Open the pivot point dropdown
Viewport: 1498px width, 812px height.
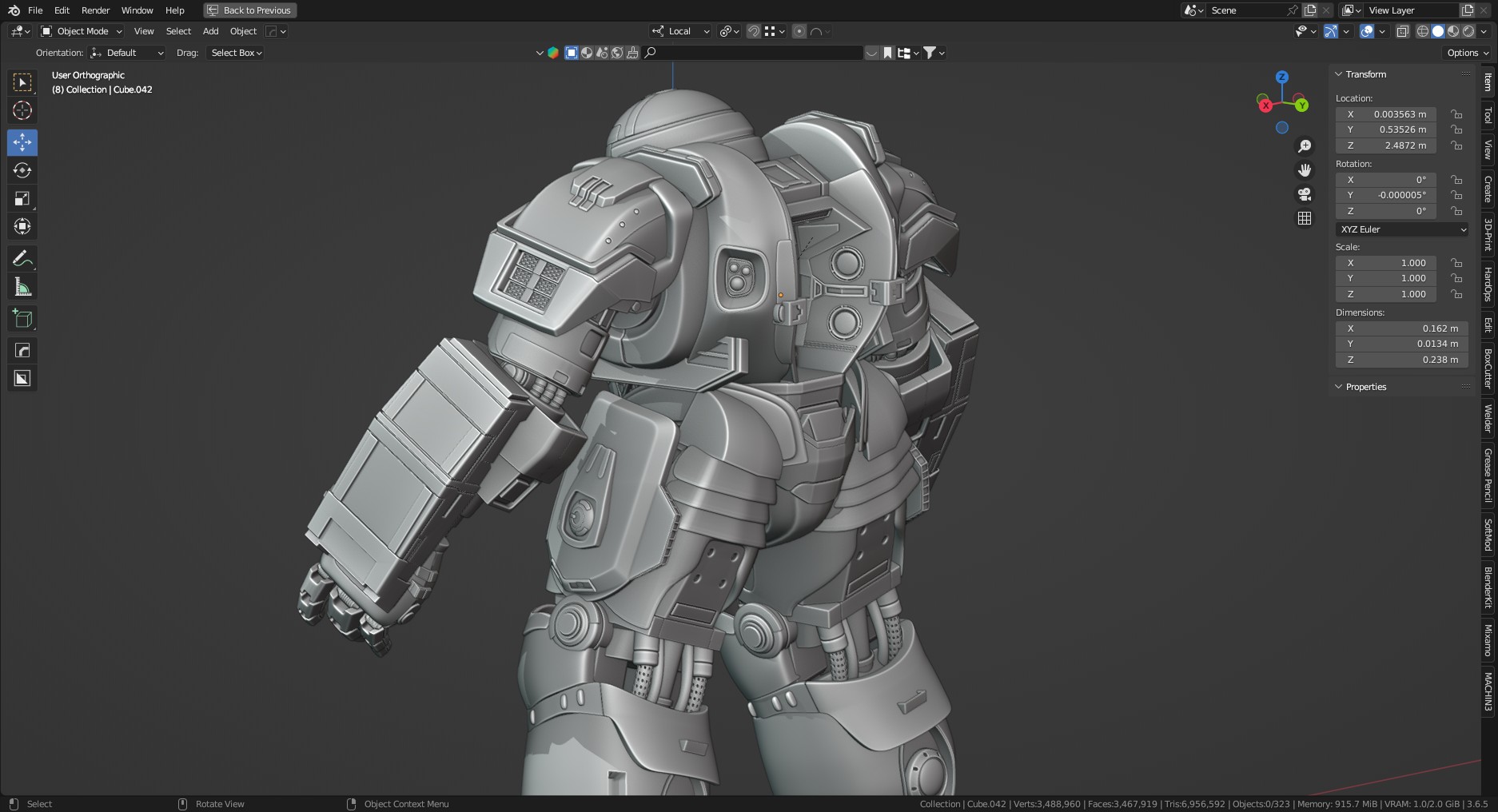[x=729, y=31]
